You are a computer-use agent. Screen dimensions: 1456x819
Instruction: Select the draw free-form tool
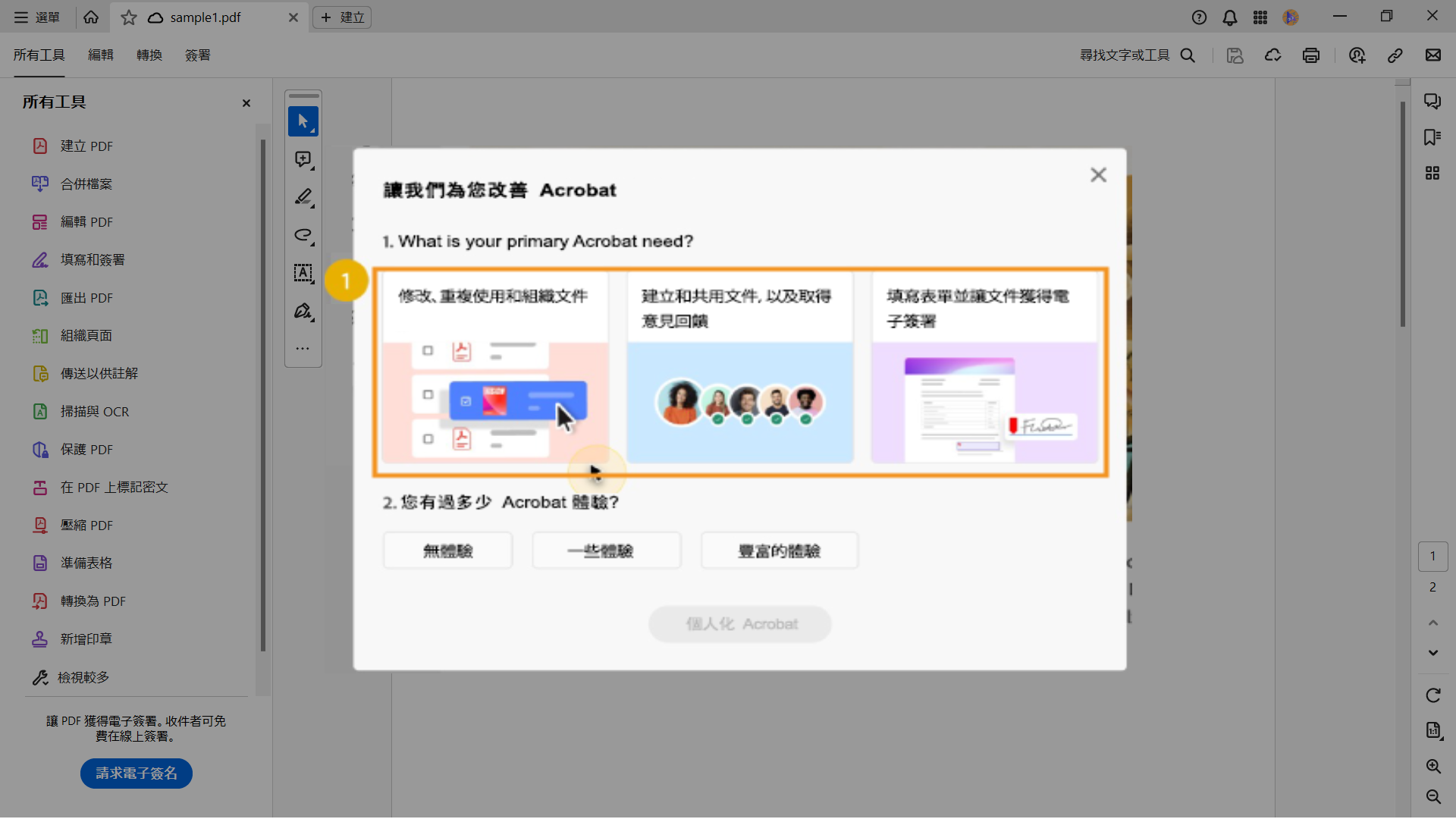pyautogui.click(x=303, y=236)
